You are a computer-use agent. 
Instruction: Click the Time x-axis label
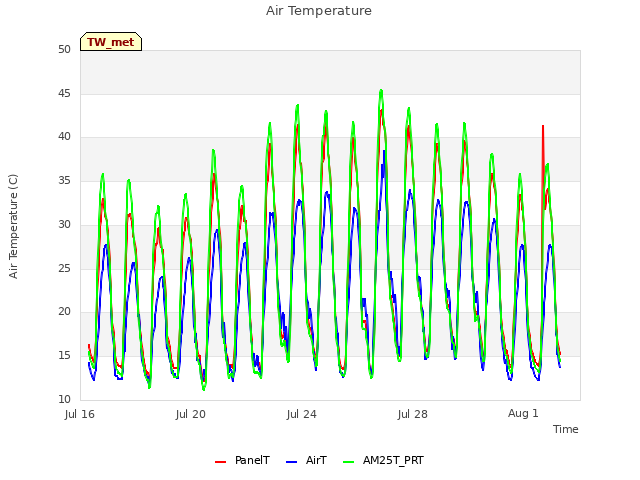565,429
